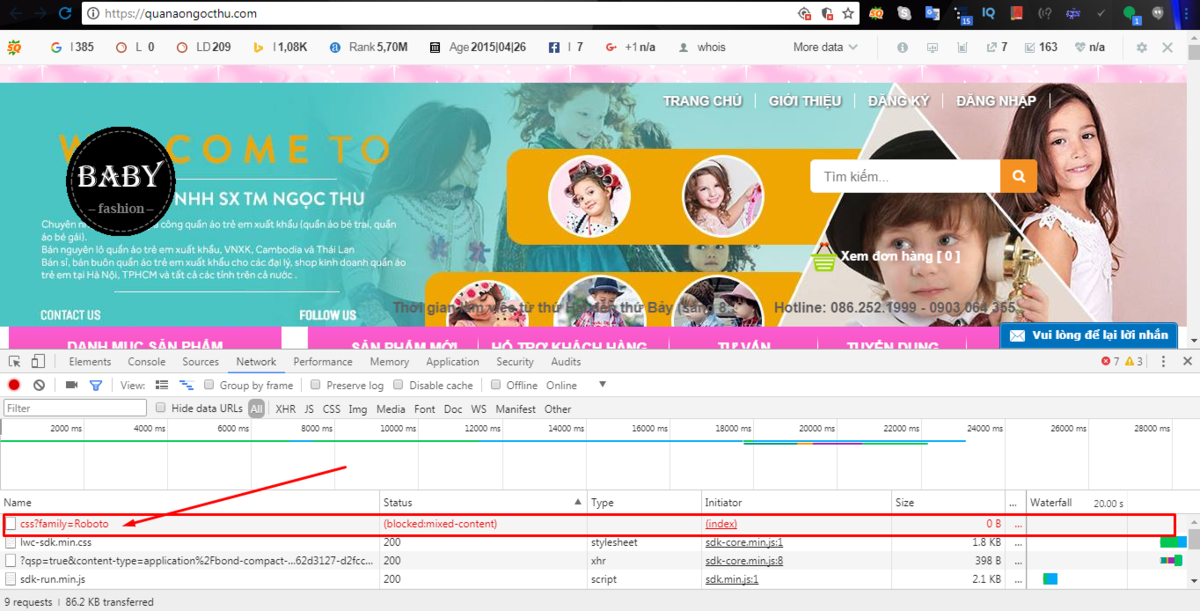The width and height of the screenshot is (1200, 611).
Task: Open the green chat extension with badge 1
Action: (1130, 14)
